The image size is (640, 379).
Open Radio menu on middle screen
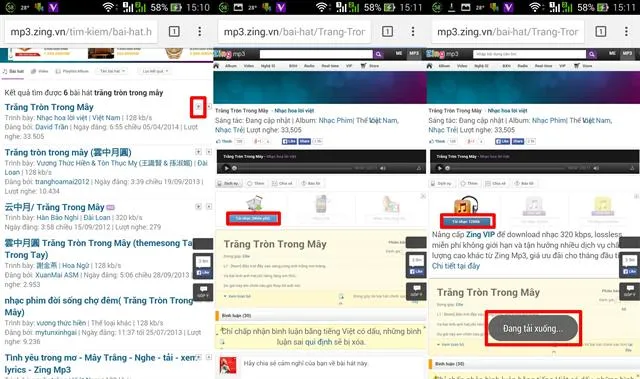point(309,66)
